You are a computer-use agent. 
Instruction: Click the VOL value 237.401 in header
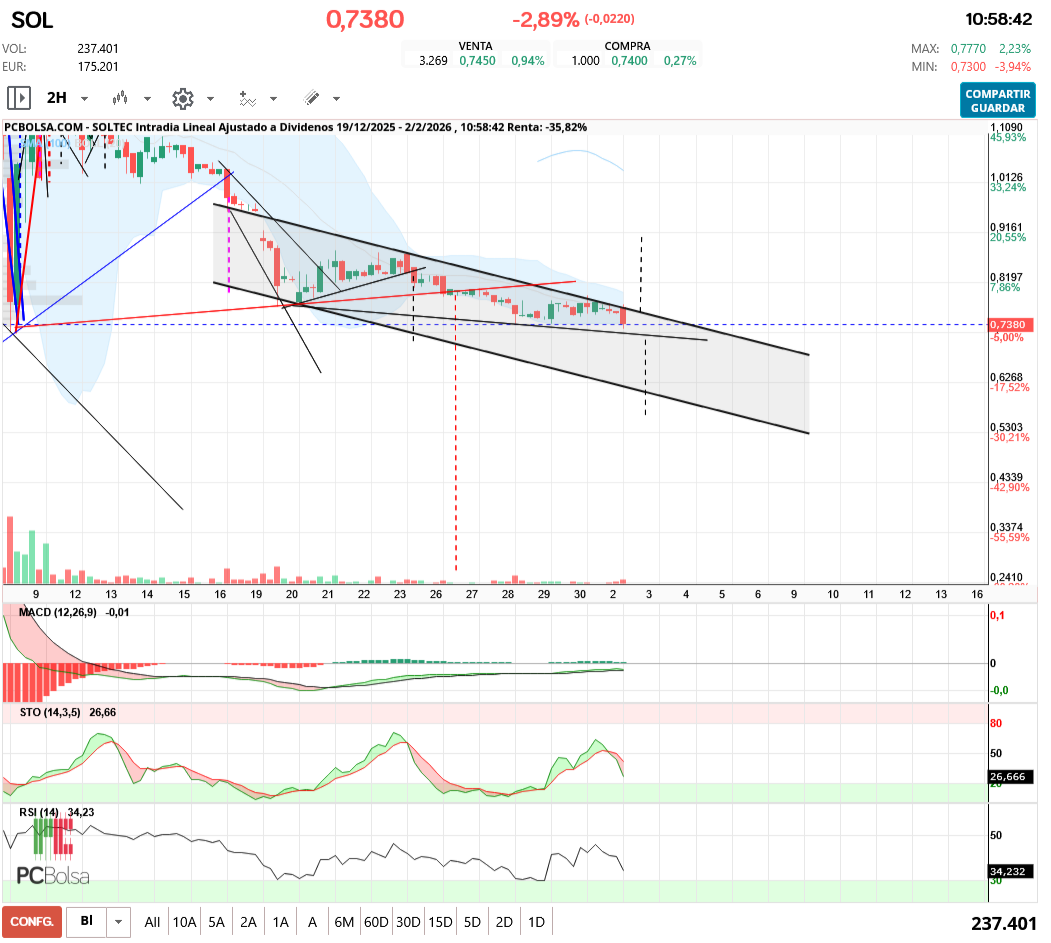98,49
